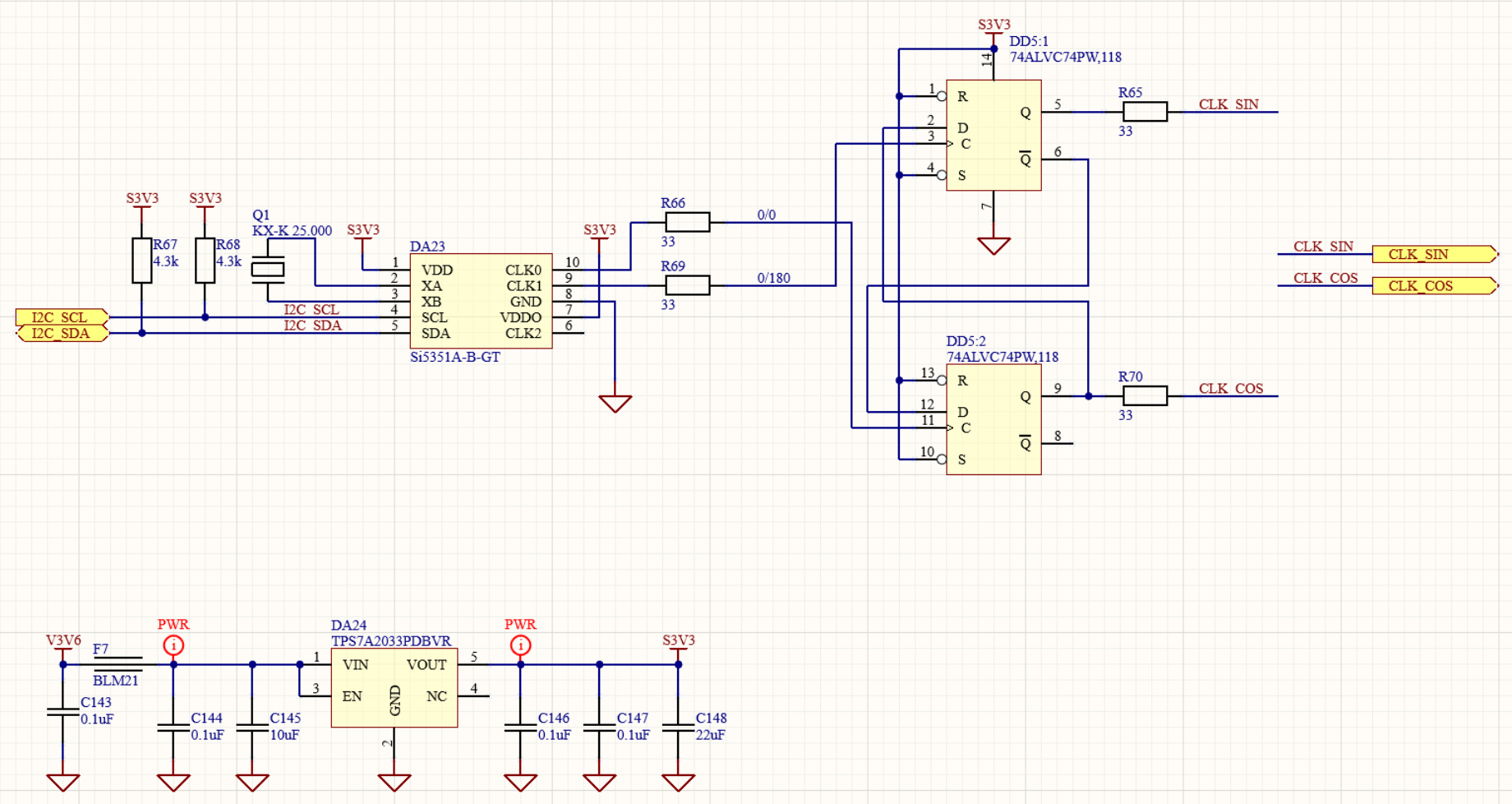Select the DD5:1 flip-flop symbol
The width and height of the screenshot is (1512, 804).
pos(993,136)
